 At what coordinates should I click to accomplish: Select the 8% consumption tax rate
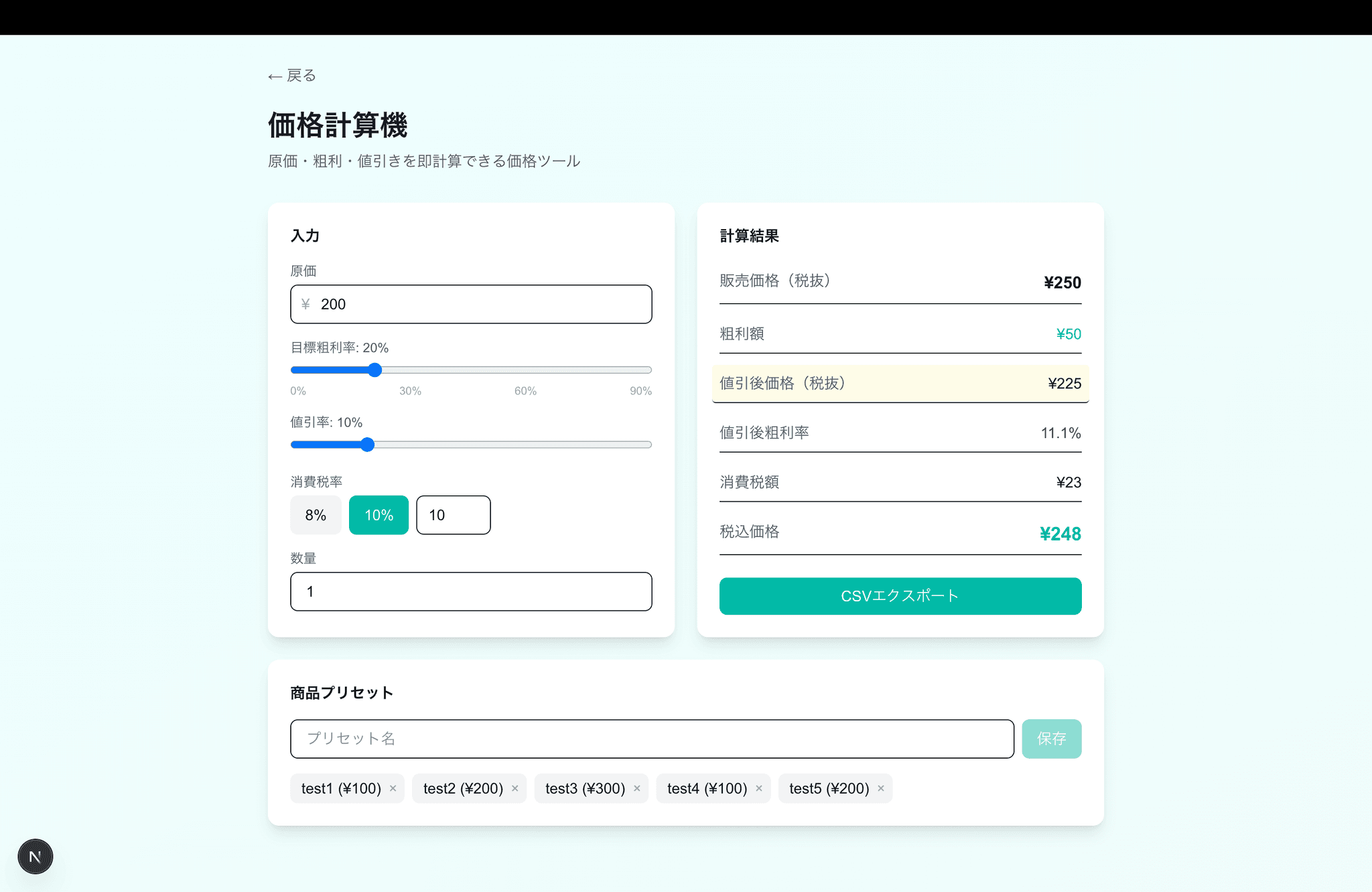coord(316,515)
